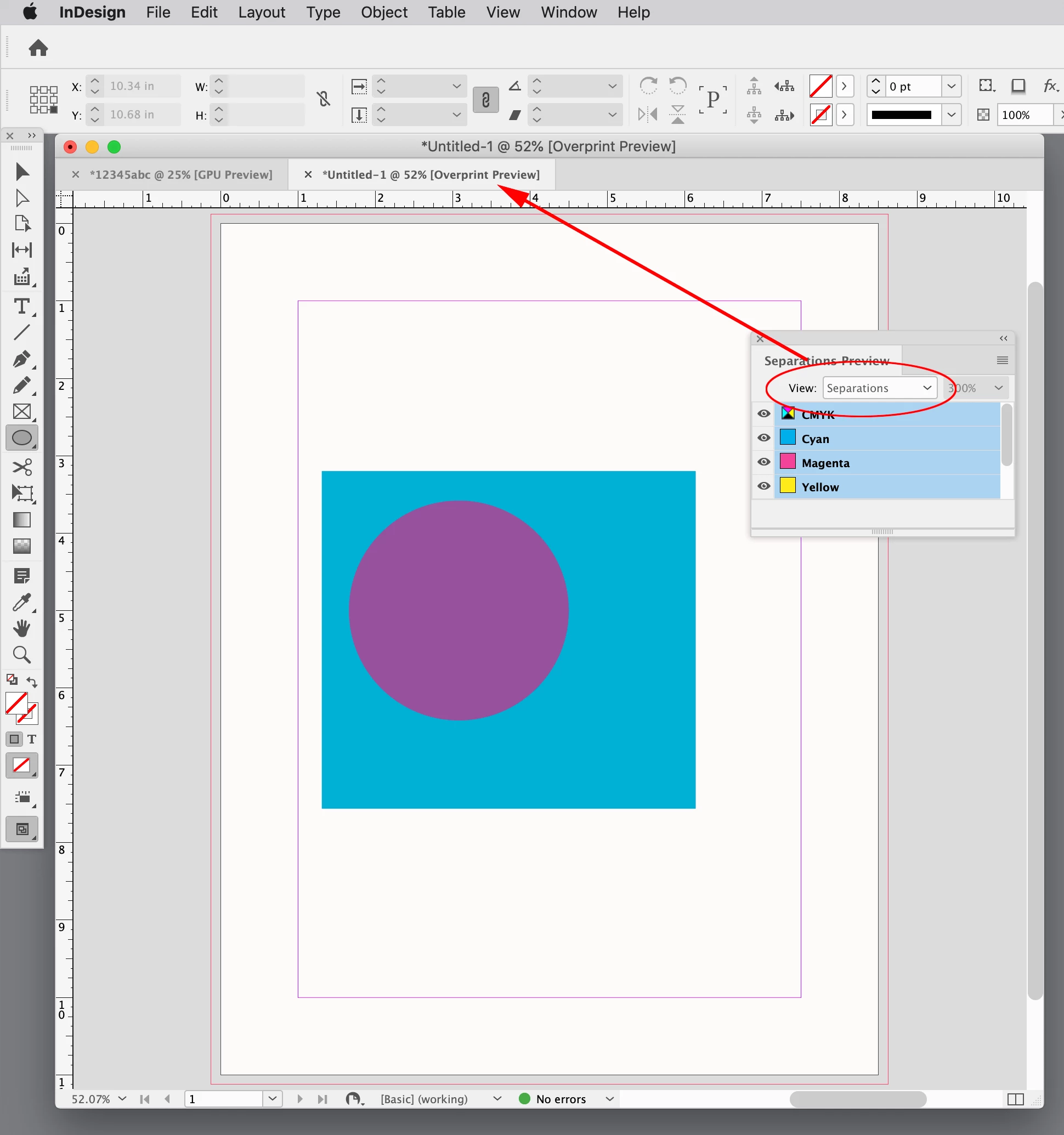This screenshot has width=1064, height=1135.
Task: Select the Type tool
Action: pos(22,307)
